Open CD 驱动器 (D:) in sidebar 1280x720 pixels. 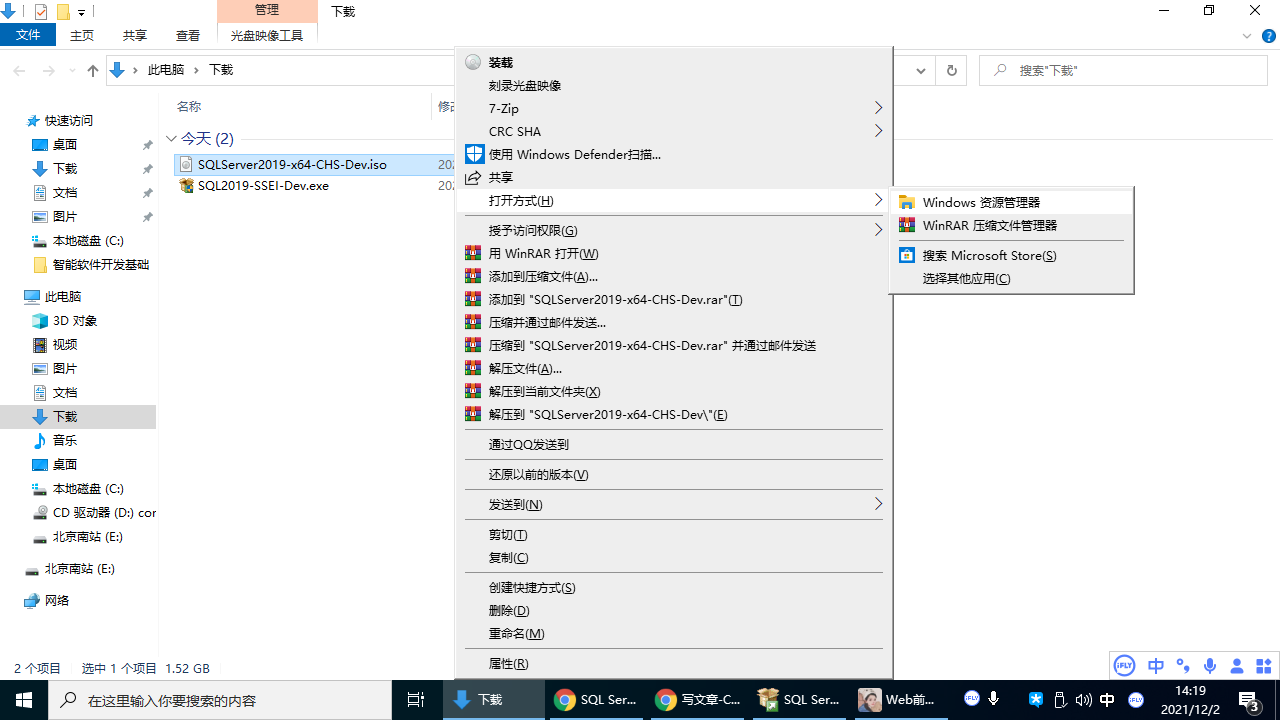(x=104, y=512)
